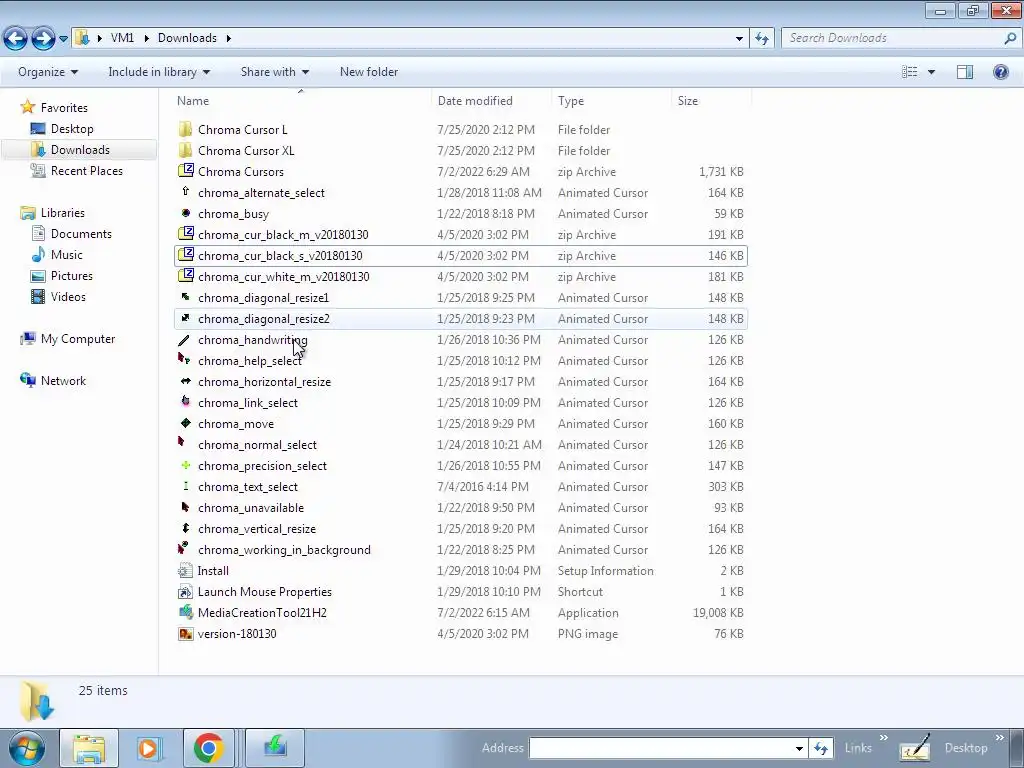This screenshot has height=768, width=1024.
Task: Click the search magnifier icon
Action: (1010, 38)
